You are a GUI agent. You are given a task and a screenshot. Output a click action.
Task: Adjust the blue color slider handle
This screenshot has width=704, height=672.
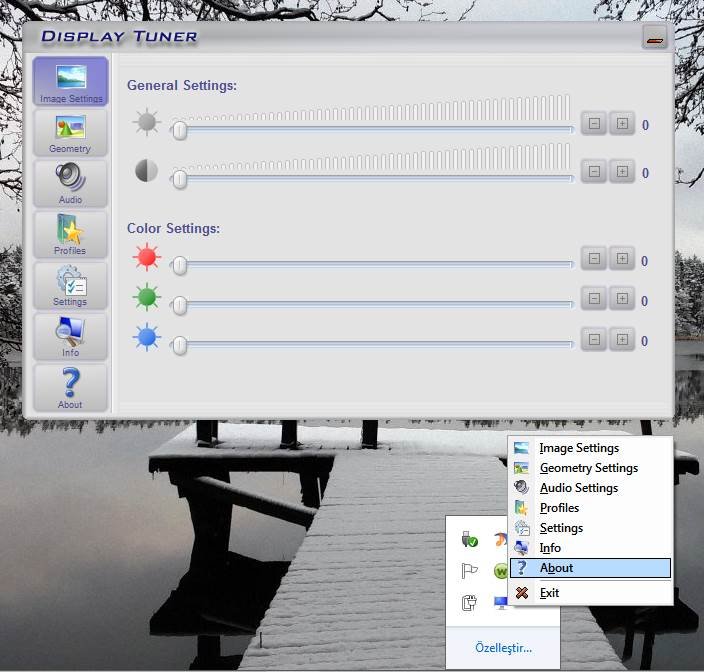(x=180, y=345)
